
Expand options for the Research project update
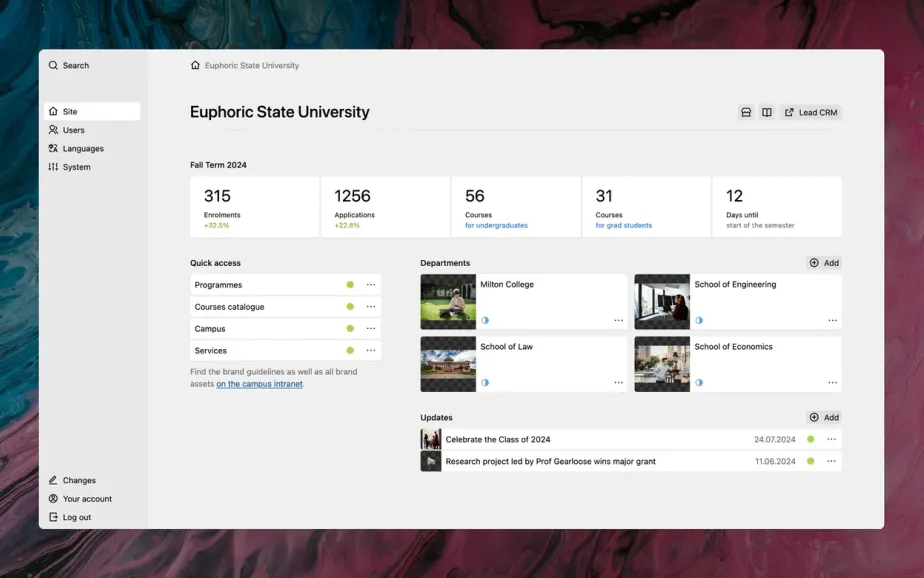831,461
